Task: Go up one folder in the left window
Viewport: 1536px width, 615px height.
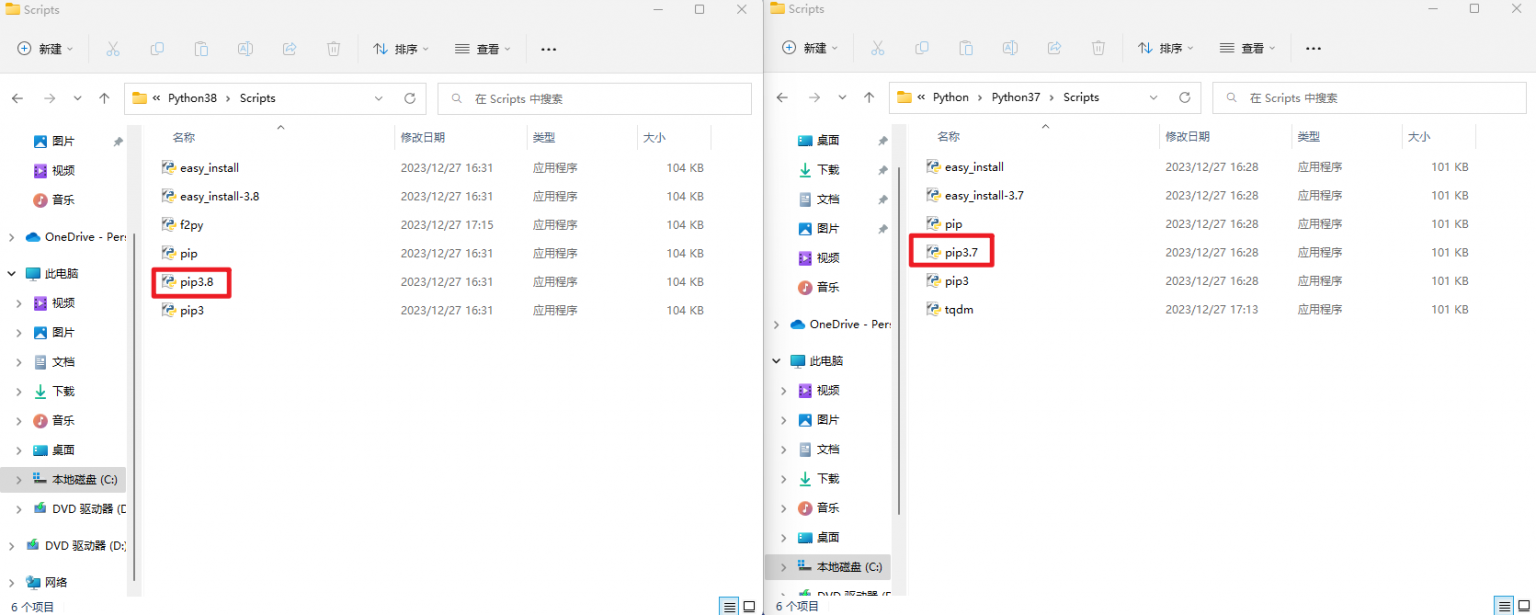Action: pos(104,98)
